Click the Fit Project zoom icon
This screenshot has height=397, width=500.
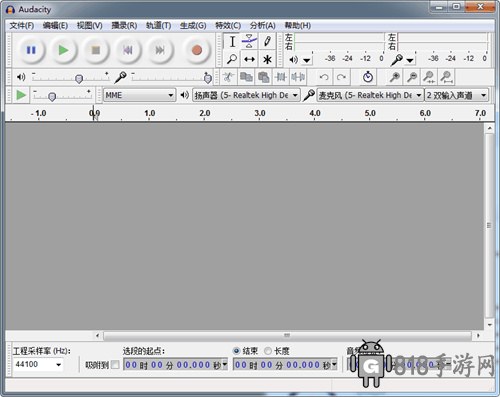click(446, 77)
